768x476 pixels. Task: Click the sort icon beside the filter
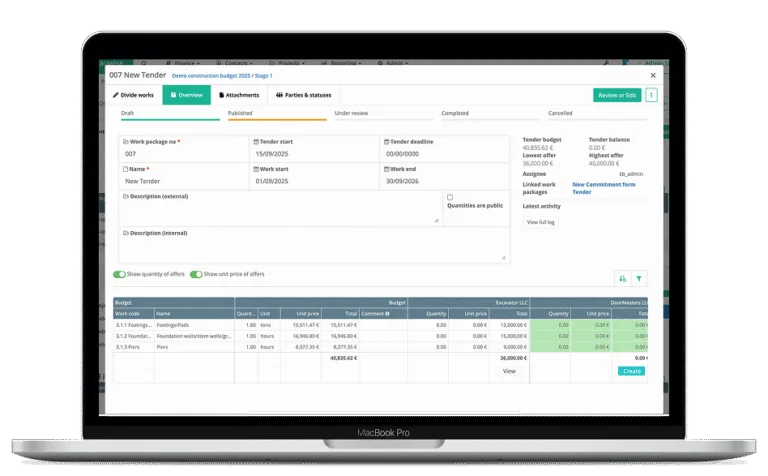pyautogui.click(x=622, y=279)
